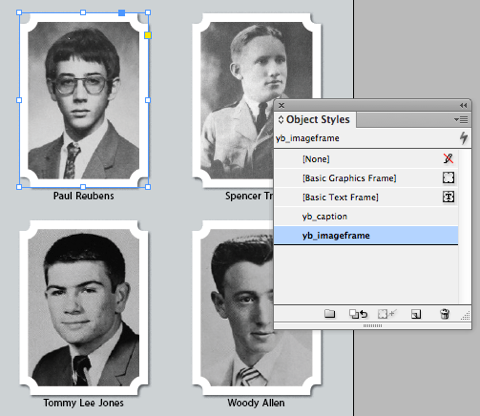Select the Object Styles tab
Screen dimensions: 480x416
pyautogui.click(x=315, y=119)
